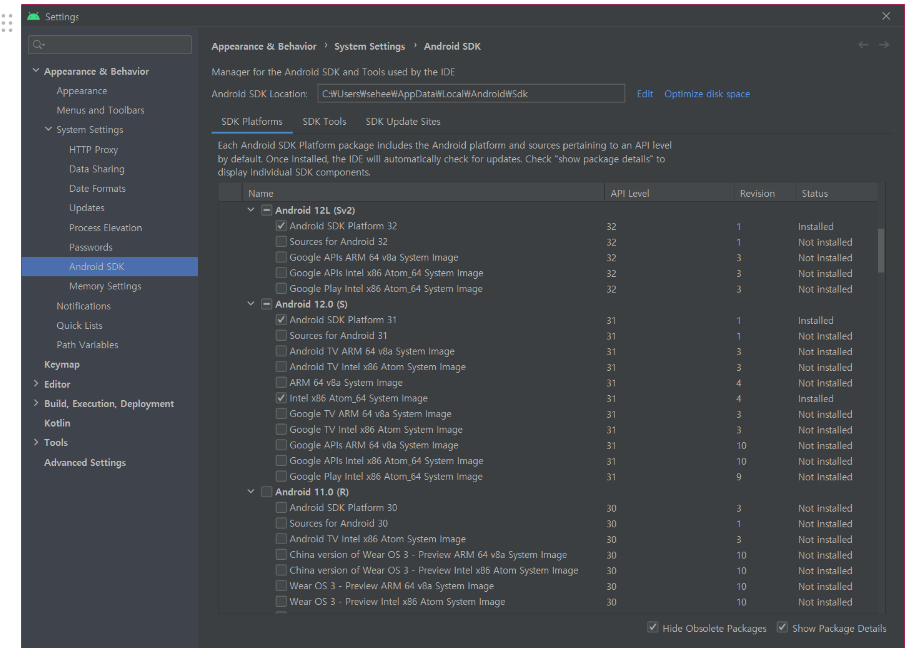
Task: Click the Revision column header
Action: coord(764,193)
